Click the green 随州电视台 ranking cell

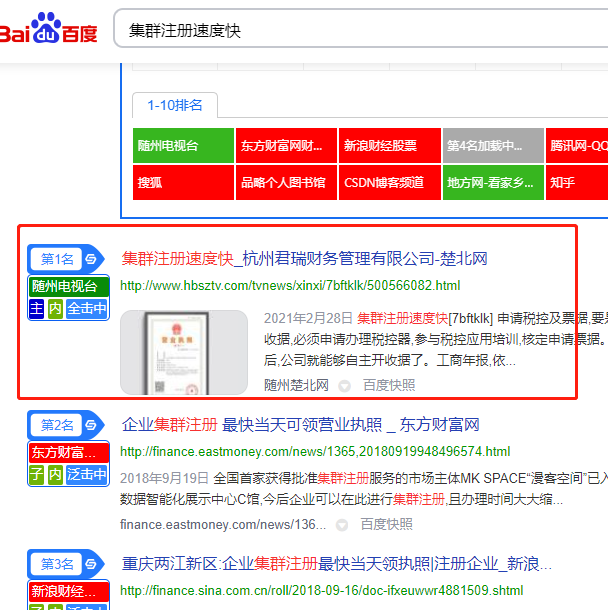183,145
